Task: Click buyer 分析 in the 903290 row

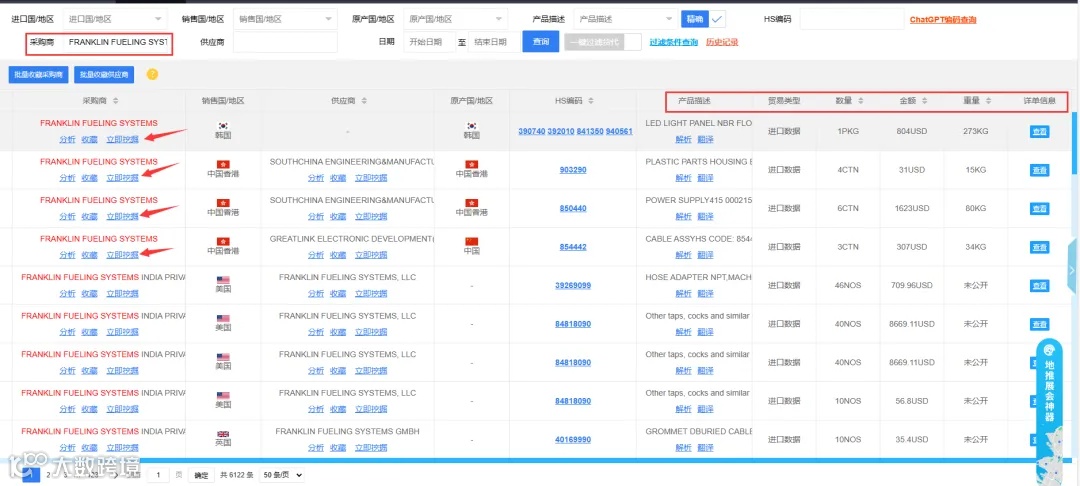Action: tap(68, 178)
